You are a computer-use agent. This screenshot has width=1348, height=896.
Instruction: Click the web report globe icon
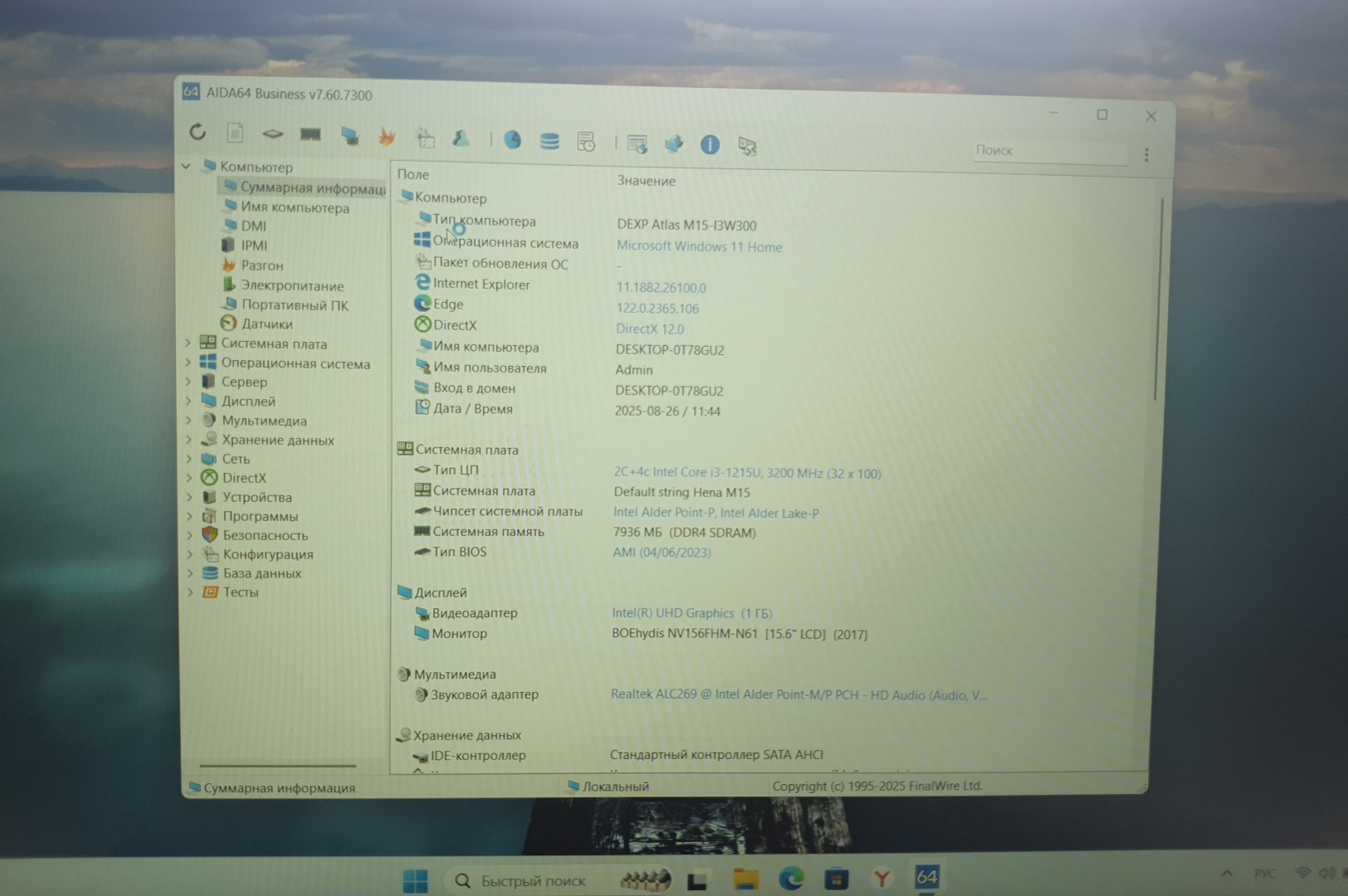coord(637,144)
